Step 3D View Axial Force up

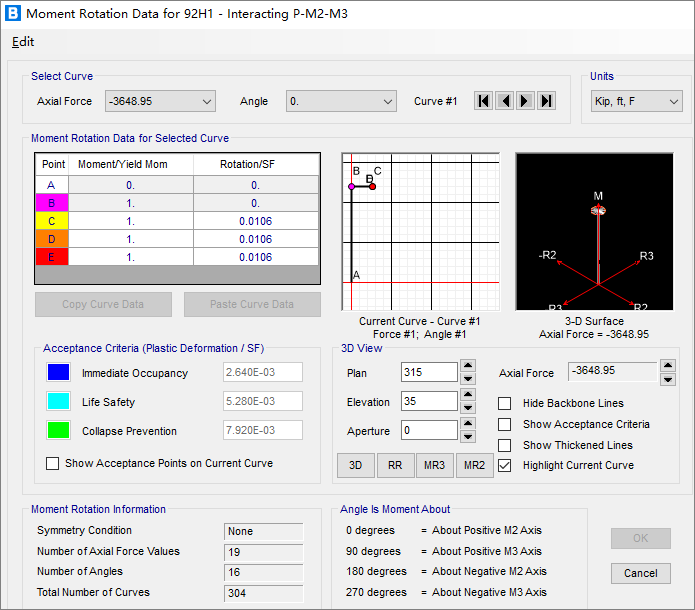668,365
